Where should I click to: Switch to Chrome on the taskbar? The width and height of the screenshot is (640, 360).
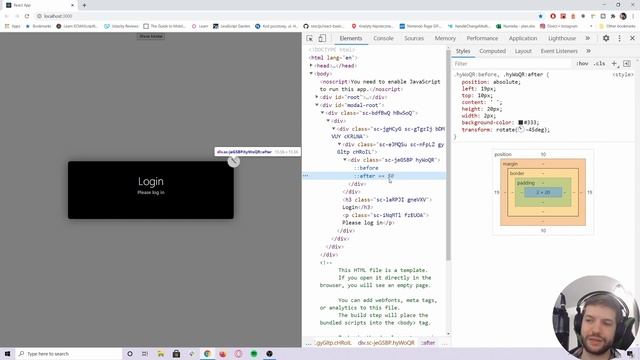coord(207,353)
